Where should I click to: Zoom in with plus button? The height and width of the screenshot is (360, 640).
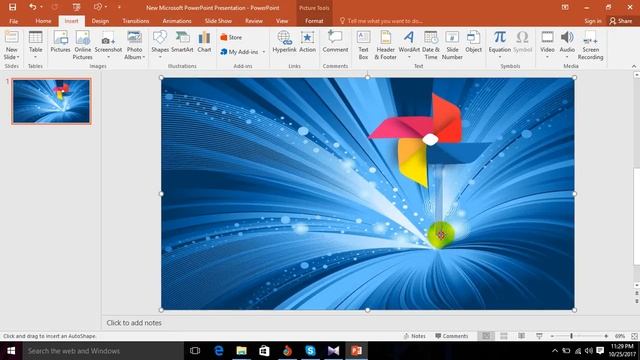[x=606, y=336]
